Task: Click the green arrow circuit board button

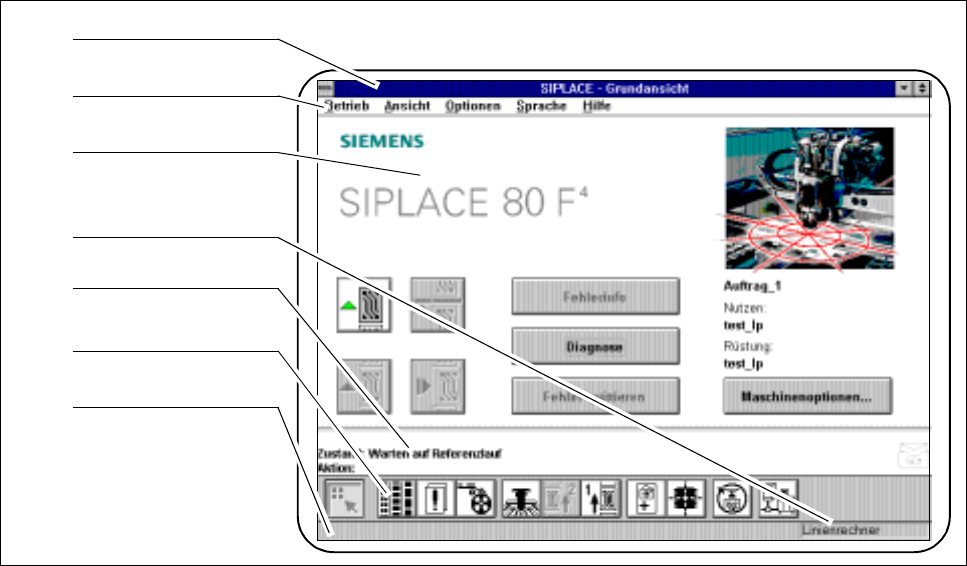Action: point(364,305)
